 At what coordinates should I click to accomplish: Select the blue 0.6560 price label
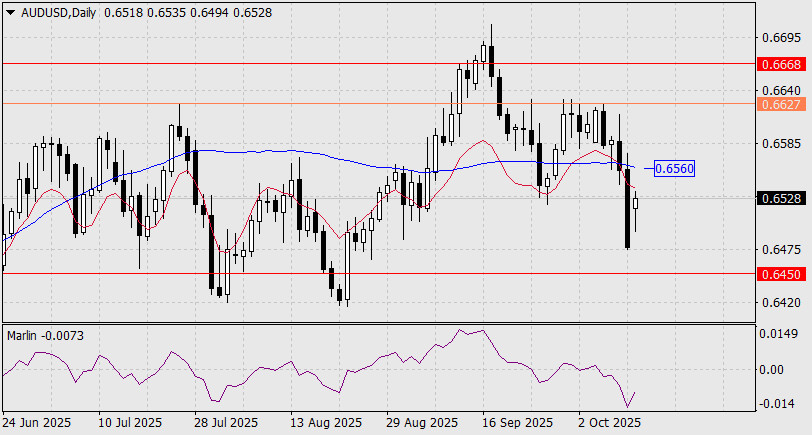[674, 168]
